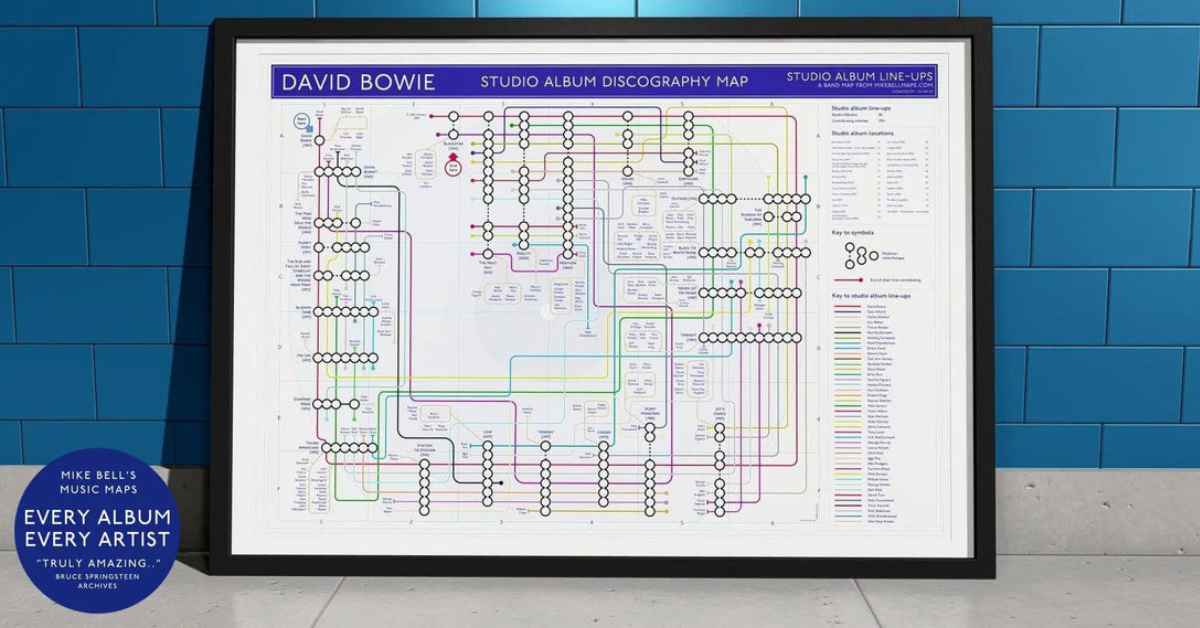
Task: Open the MIKEBELLMAPS.COM link
Action: (903, 84)
